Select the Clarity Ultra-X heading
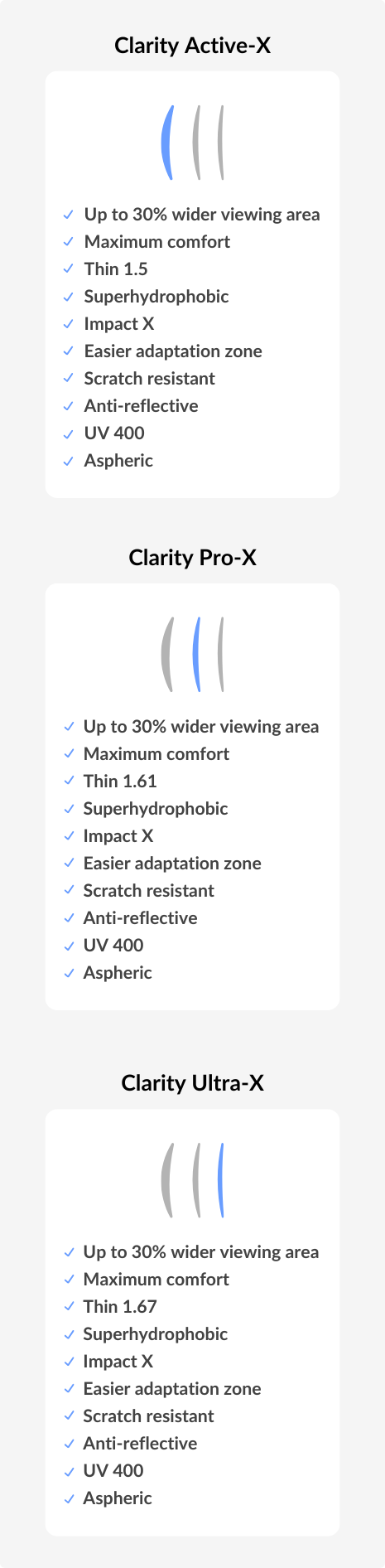The width and height of the screenshot is (385, 1568). (x=192, y=1083)
